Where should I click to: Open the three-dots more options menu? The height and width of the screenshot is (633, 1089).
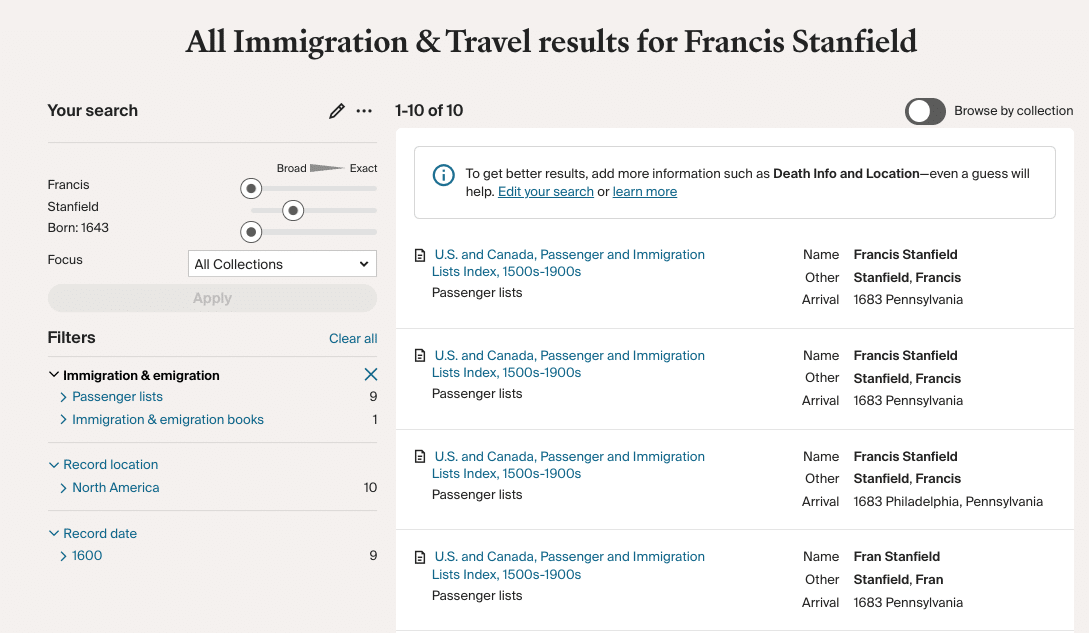click(364, 111)
